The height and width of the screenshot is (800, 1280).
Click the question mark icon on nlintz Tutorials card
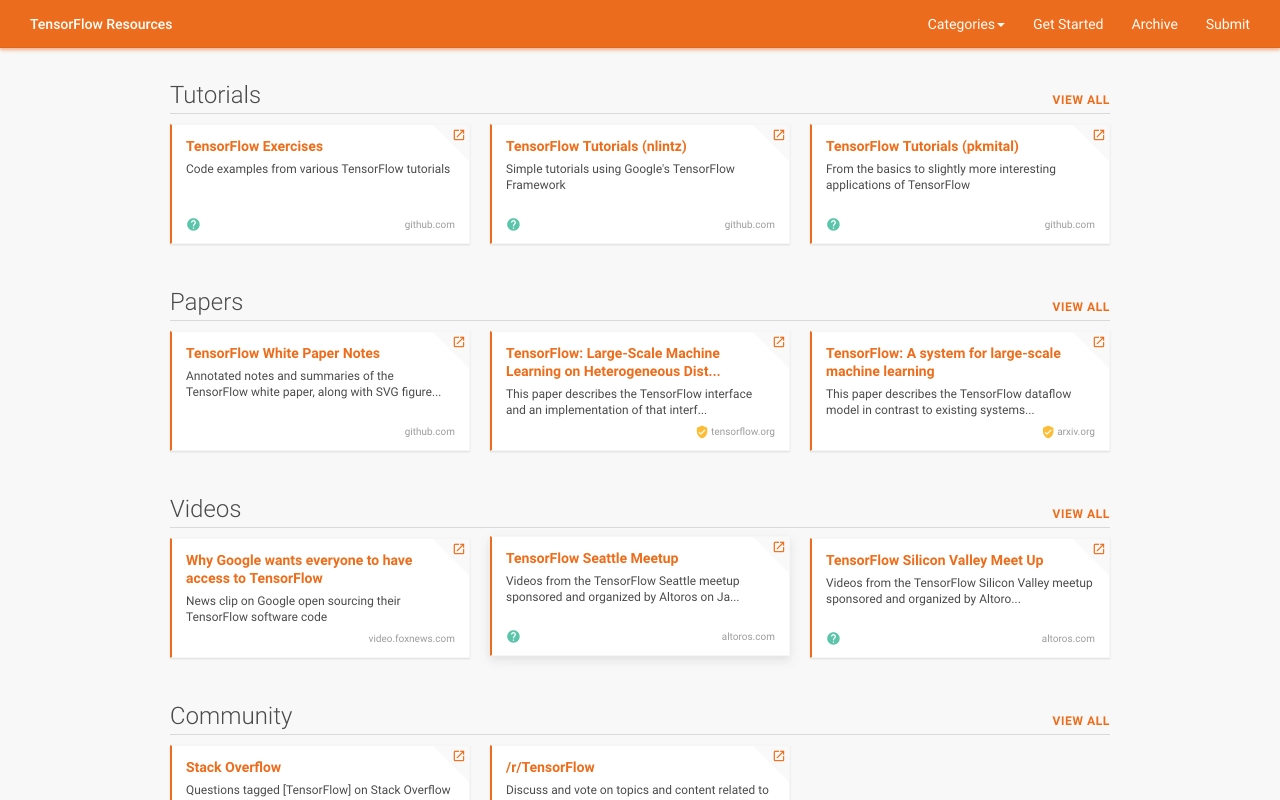513,224
